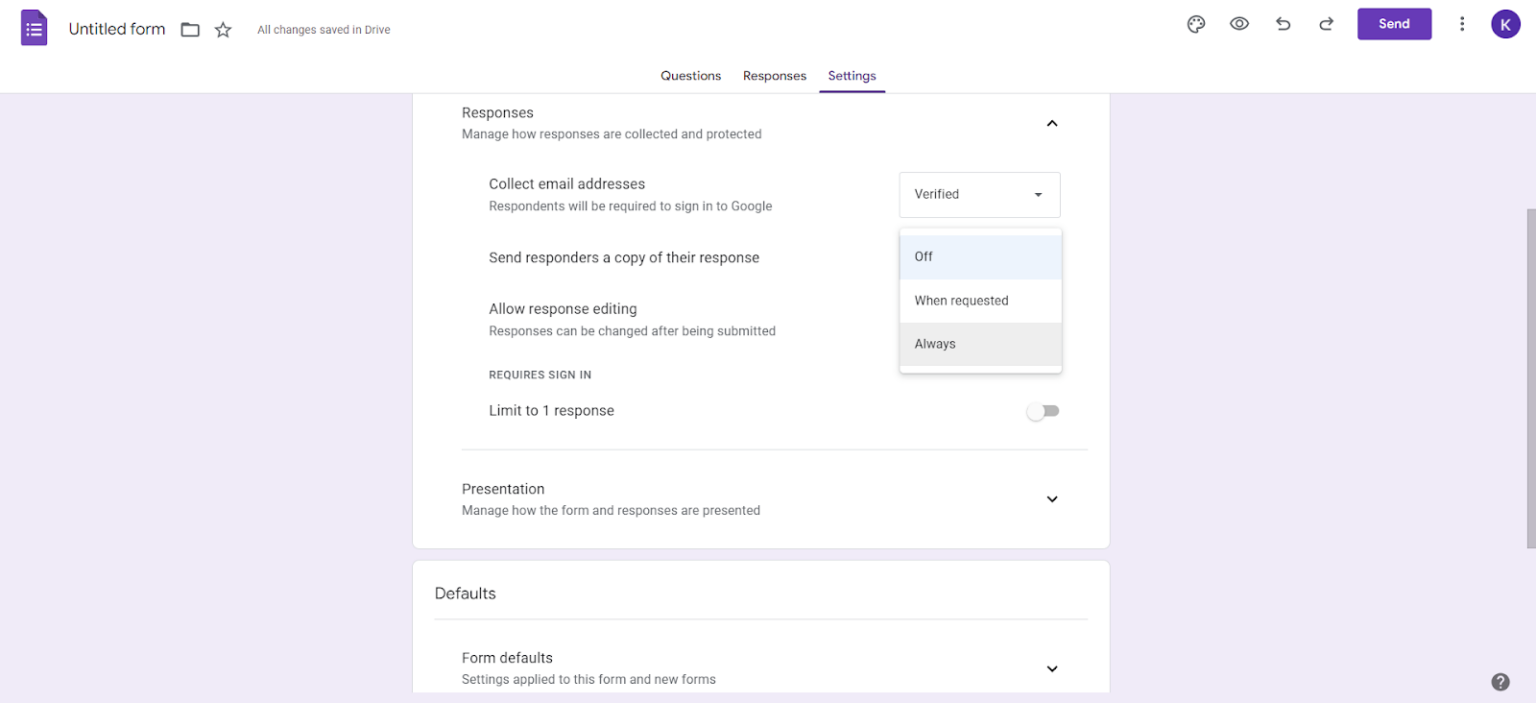Switch to the Questions tab

(690, 75)
